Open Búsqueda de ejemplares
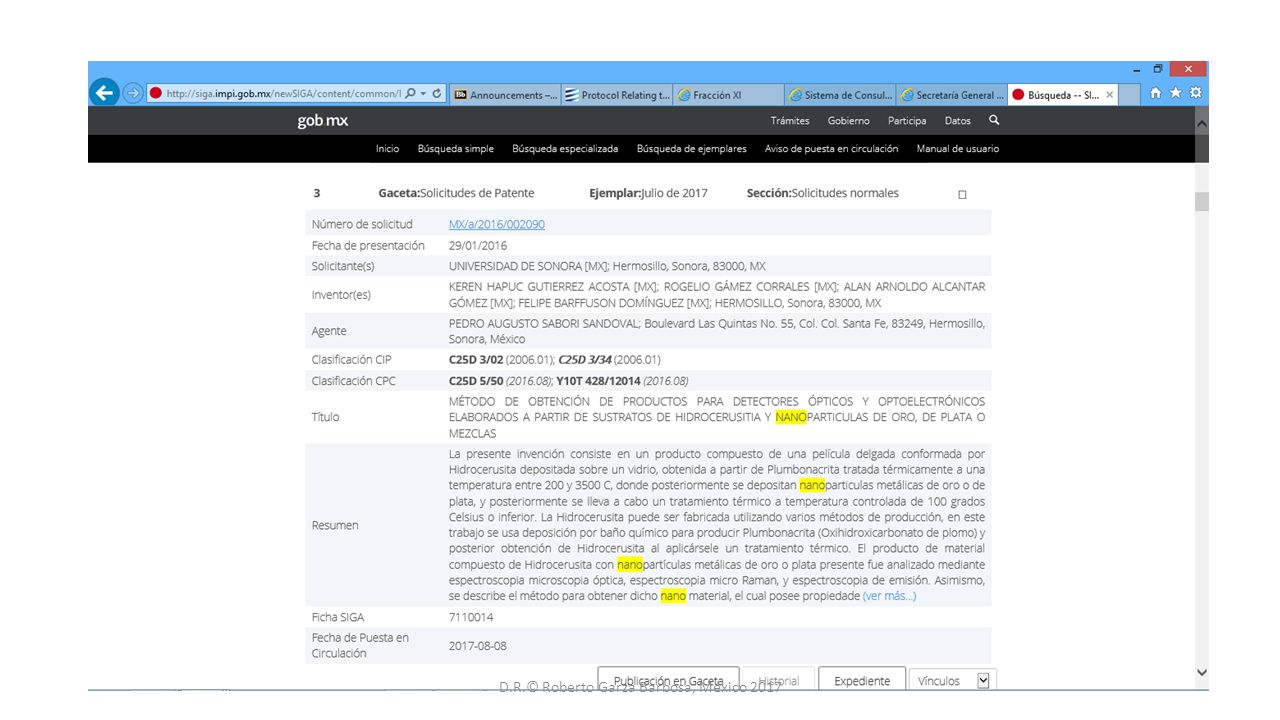1280x720 pixels. [x=692, y=149]
